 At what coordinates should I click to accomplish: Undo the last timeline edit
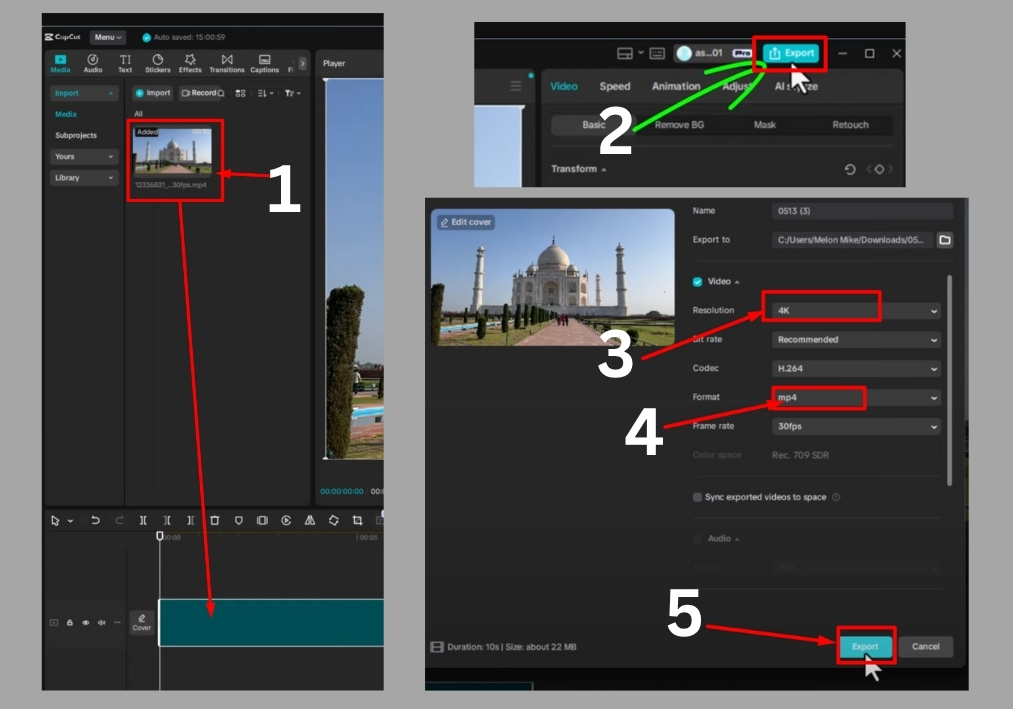click(96, 520)
